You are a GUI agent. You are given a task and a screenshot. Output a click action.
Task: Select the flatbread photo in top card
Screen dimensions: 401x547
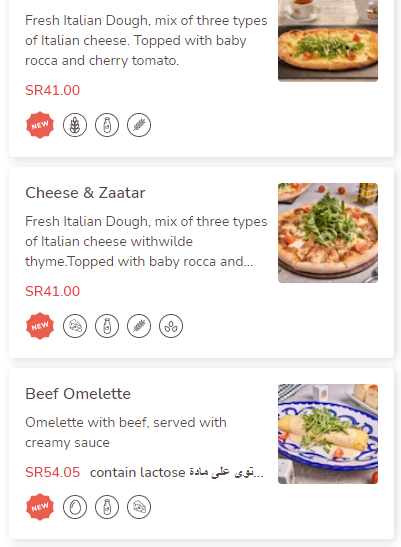coord(328,40)
